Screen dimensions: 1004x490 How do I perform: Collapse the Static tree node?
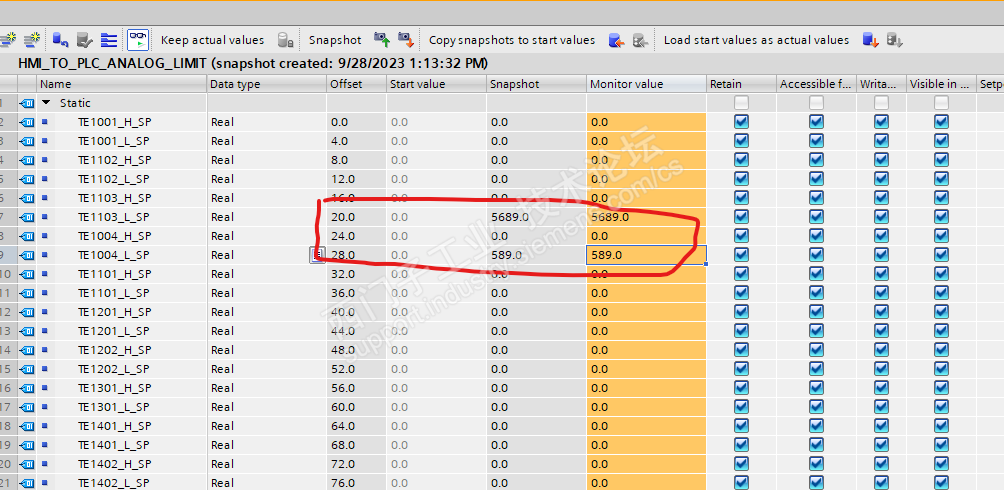(x=45, y=102)
